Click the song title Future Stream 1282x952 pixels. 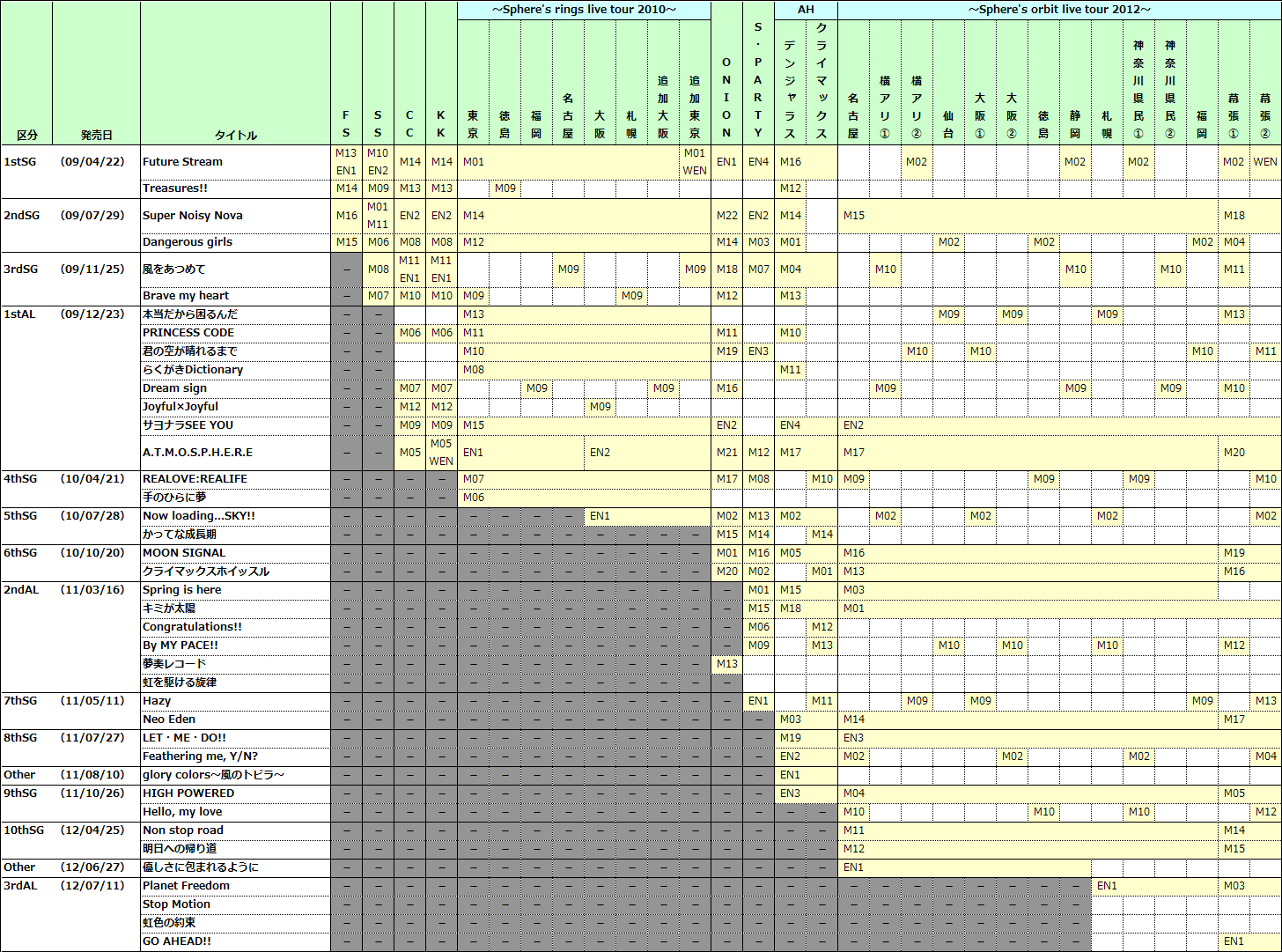click(x=182, y=162)
